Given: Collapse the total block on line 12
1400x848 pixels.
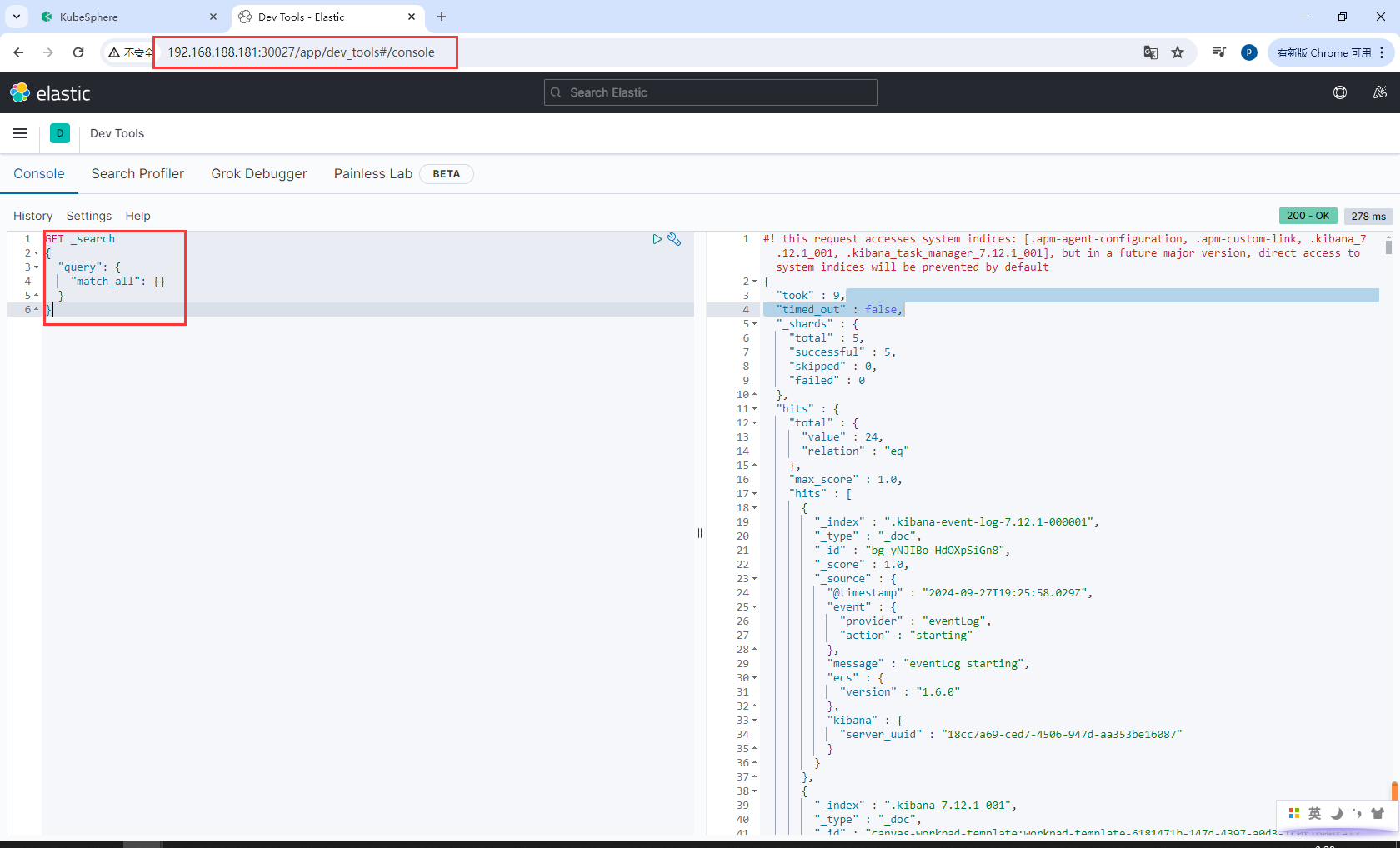Looking at the screenshot, I should (x=755, y=423).
